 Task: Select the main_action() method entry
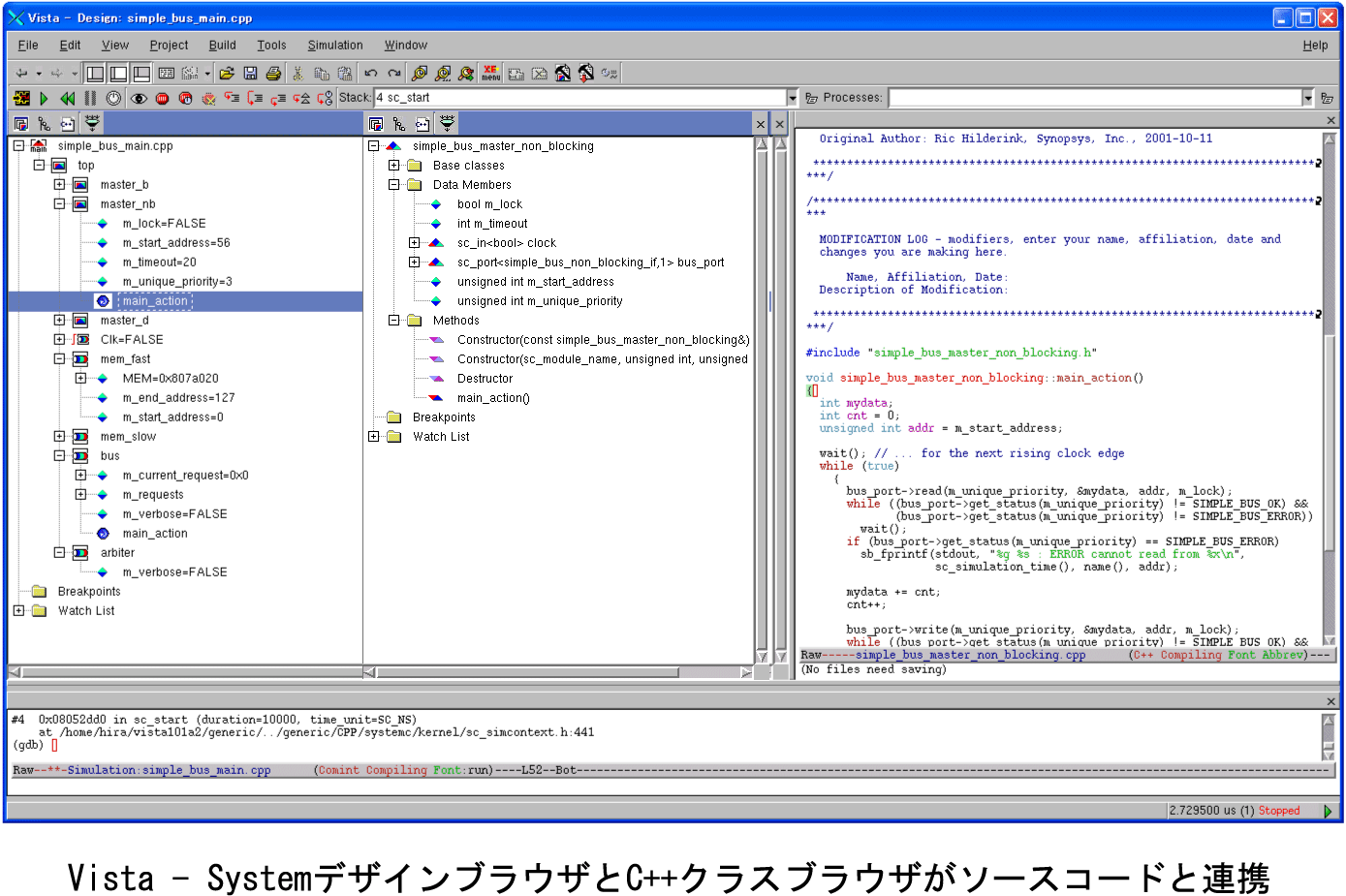pos(493,398)
